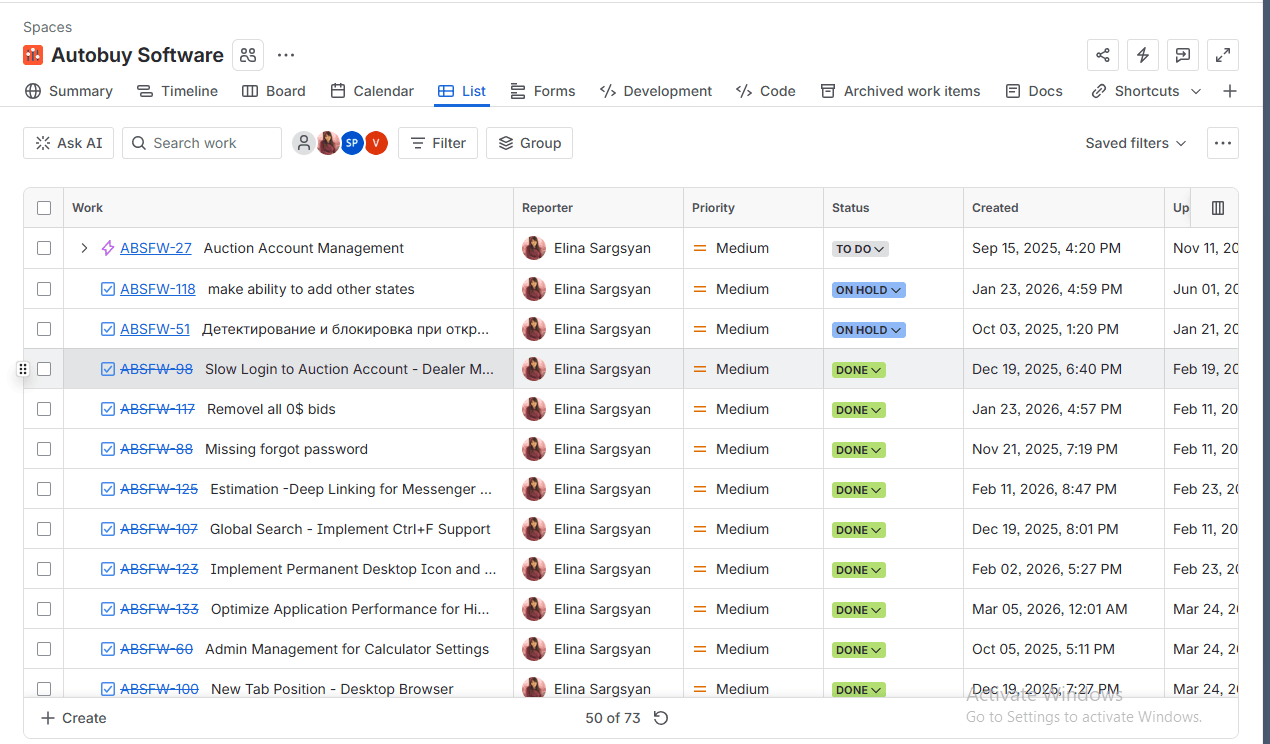Enter full screen with the expand arrows icon

point(1223,55)
